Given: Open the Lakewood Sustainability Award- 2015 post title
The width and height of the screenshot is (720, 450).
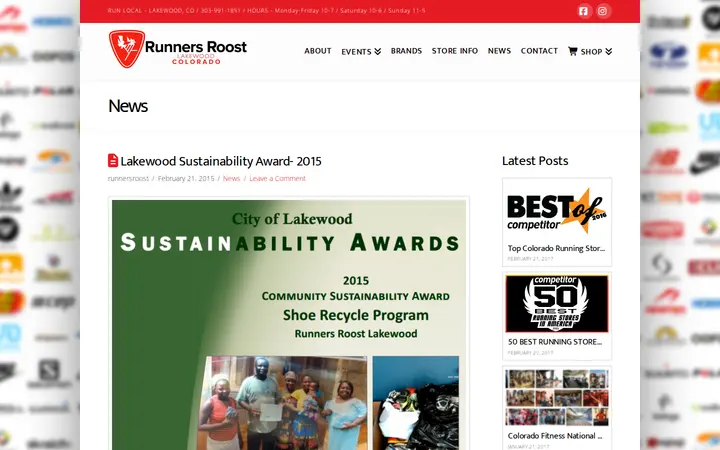Looking at the screenshot, I should tap(221, 161).
